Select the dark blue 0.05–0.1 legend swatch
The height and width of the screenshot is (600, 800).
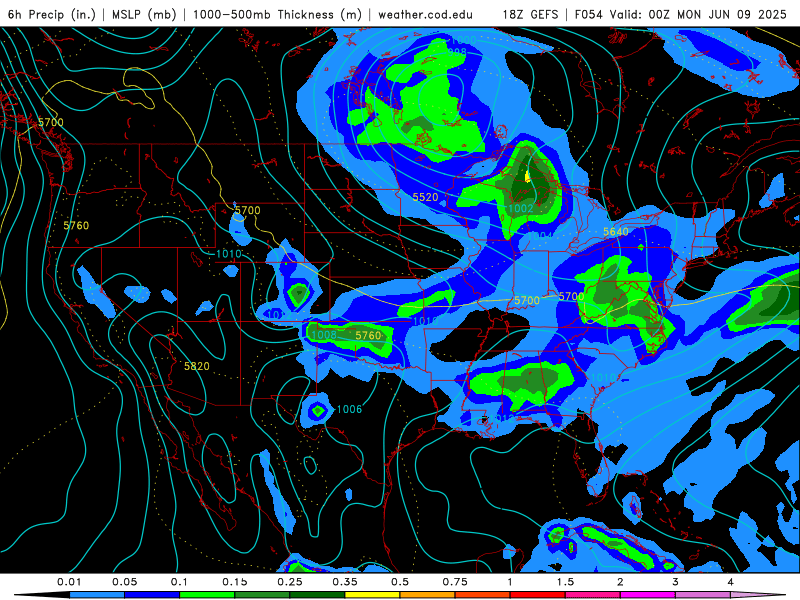pyautogui.click(x=152, y=595)
